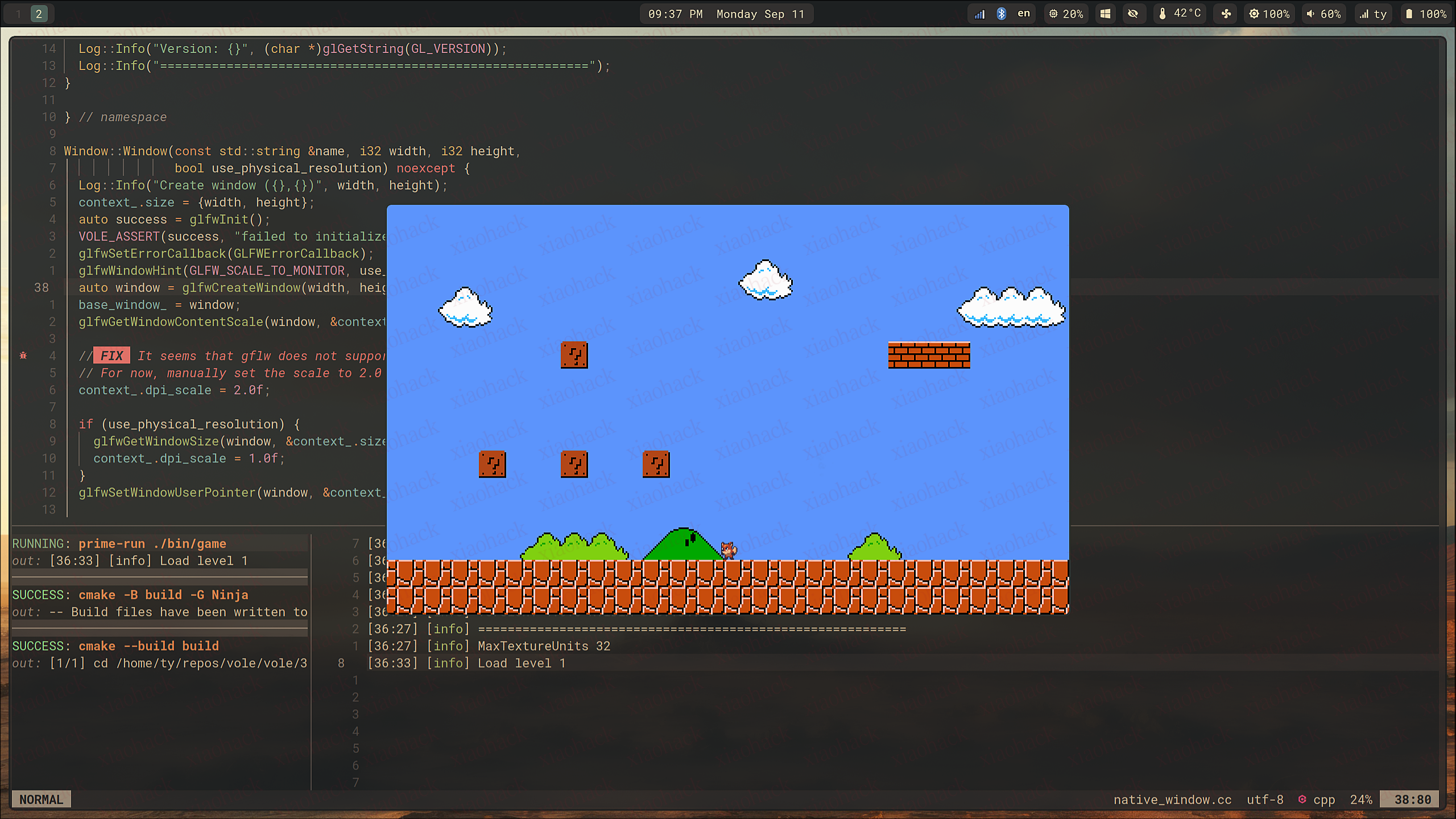
Task: Adjust the volume 60% module
Action: coord(1323,14)
